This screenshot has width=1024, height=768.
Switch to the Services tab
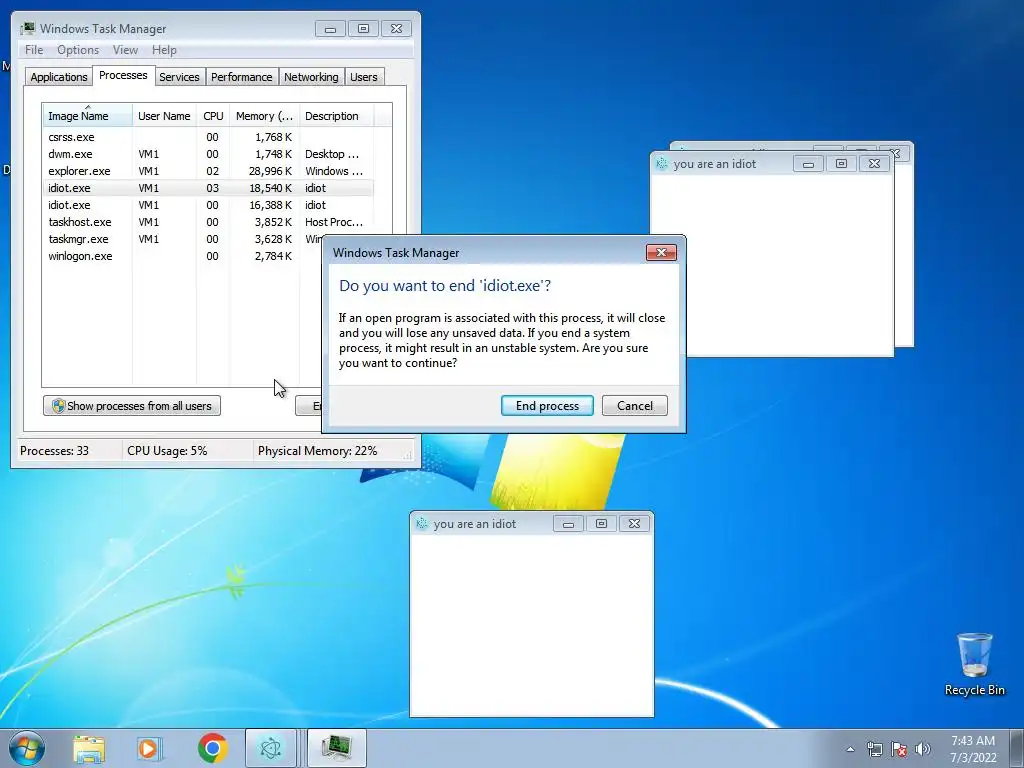(179, 76)
